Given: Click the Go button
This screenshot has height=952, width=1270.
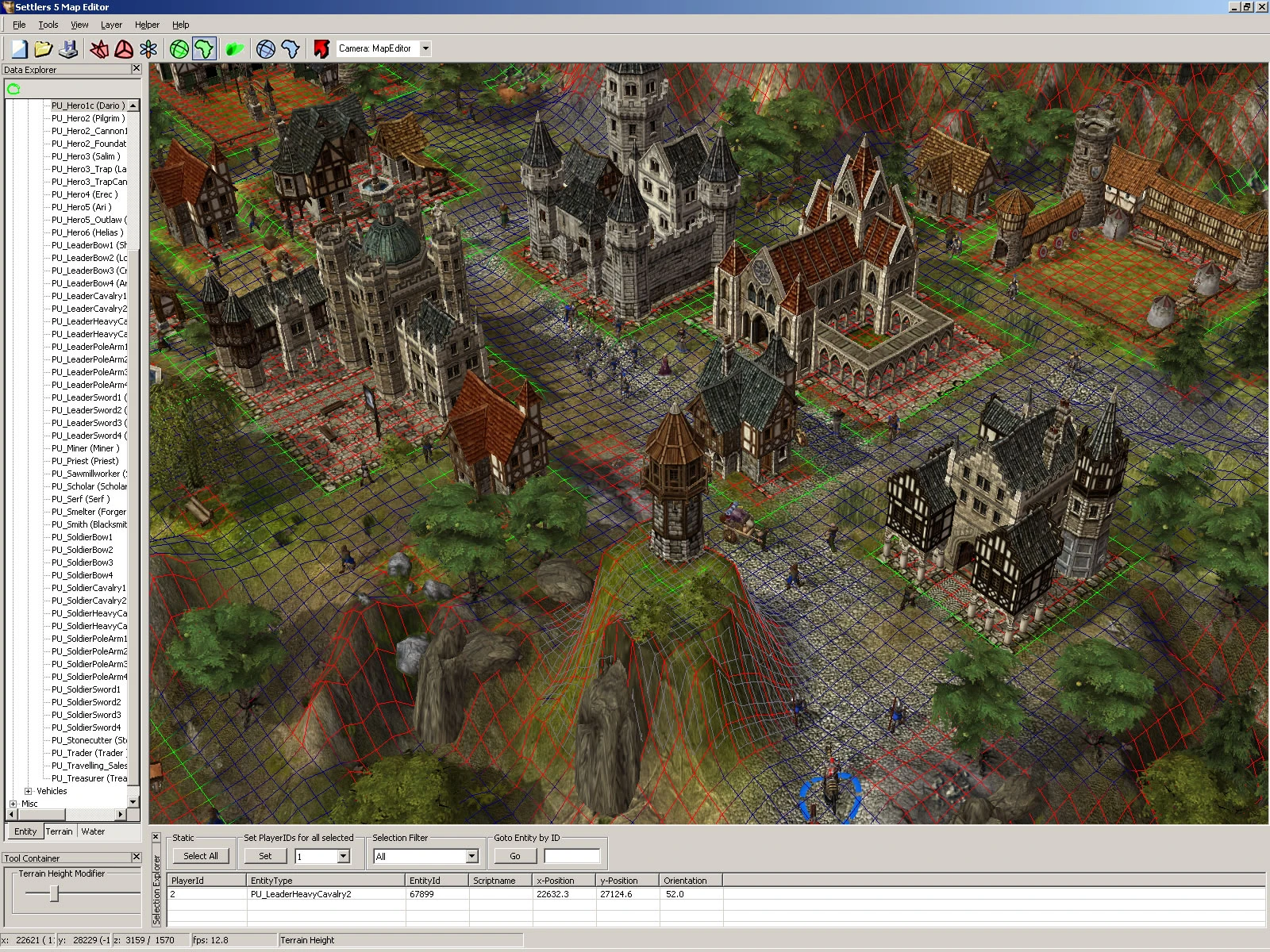Looking at the screenshot, I should pos(515,856).
